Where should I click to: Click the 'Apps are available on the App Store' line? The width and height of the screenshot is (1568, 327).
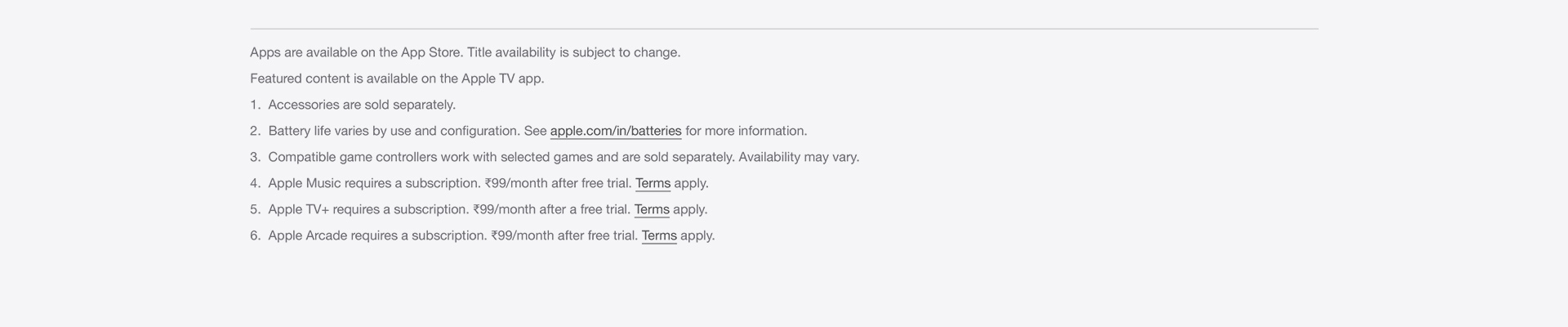pyautogui.click(x=465, y=52)
